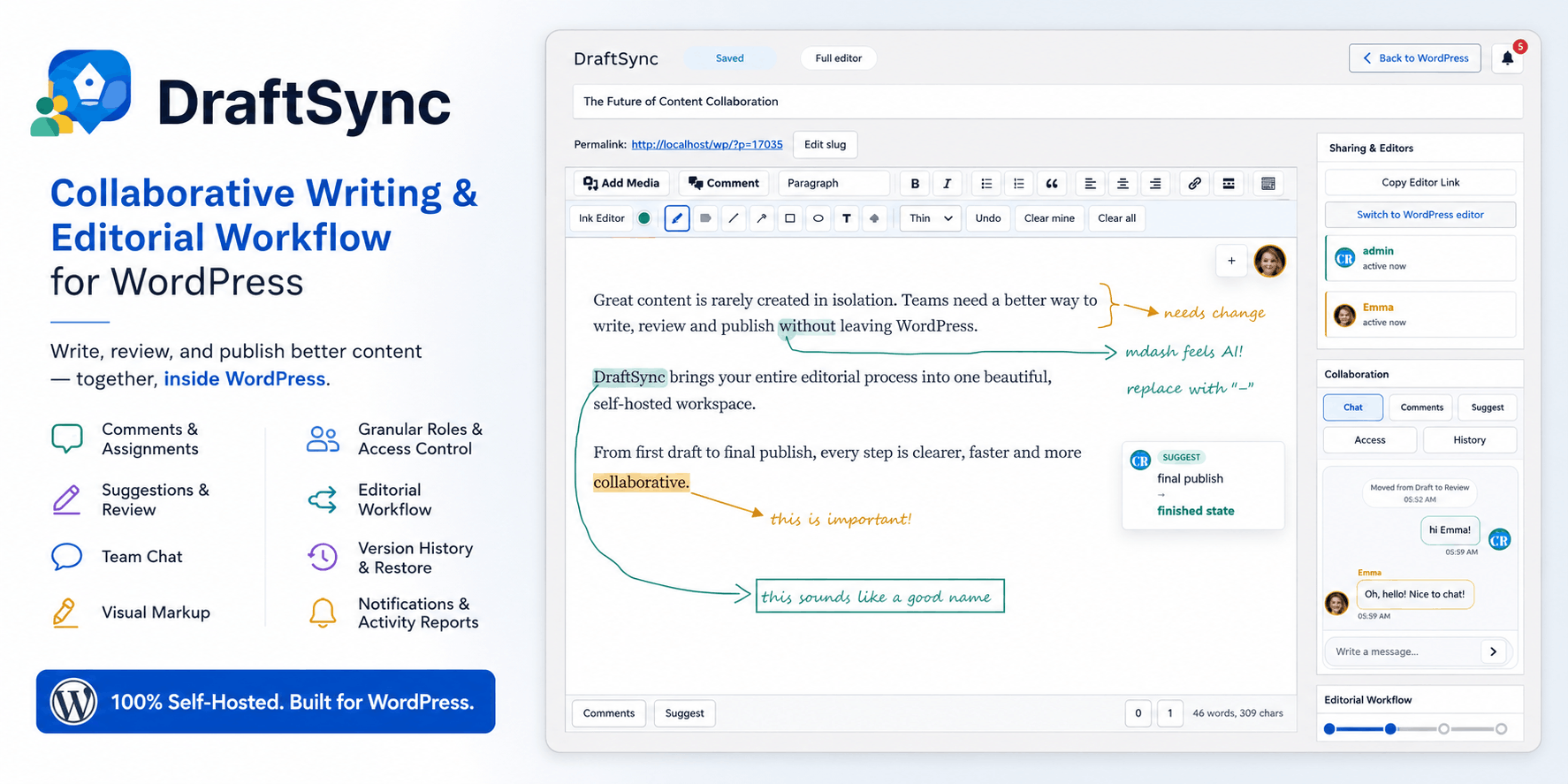
Task: Click the second editorial workflow step dot
Action: coord(1390,729)
